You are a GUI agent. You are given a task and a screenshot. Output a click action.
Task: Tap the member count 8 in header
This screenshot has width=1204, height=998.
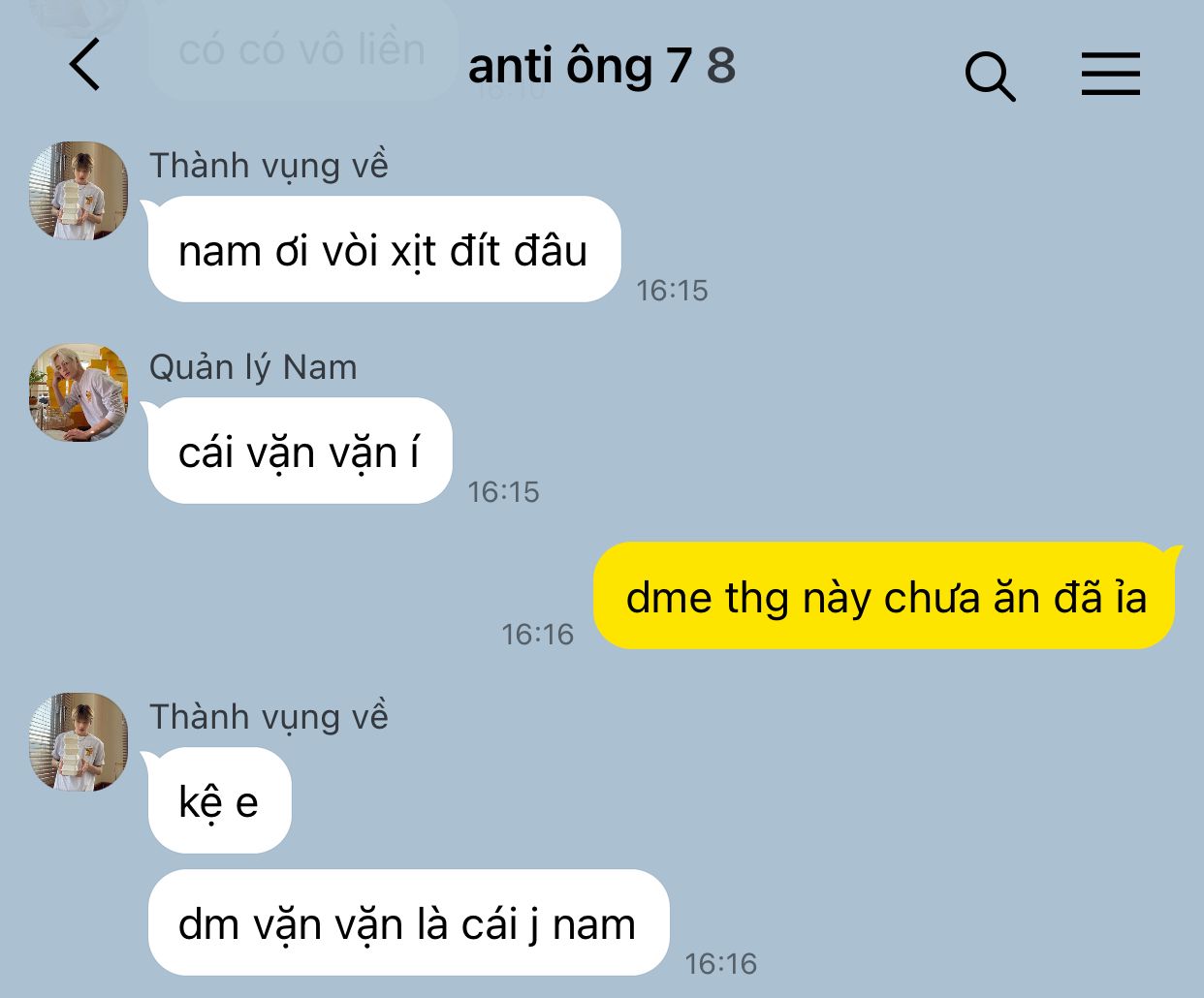(721, 66)
